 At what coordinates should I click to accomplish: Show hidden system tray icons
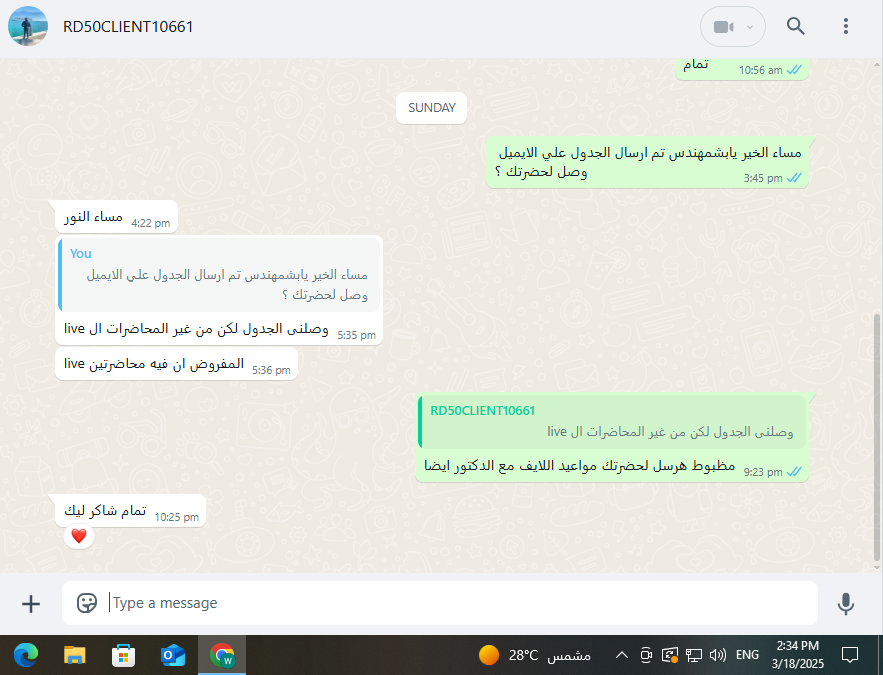coord(622,655)
